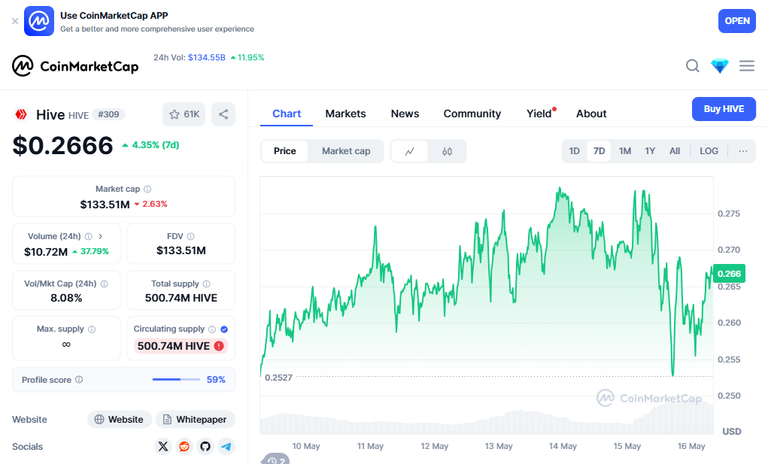The width and height of the screenshot is (768, 464).
Task: Open the hamburger menu
Action: (746, 66)
